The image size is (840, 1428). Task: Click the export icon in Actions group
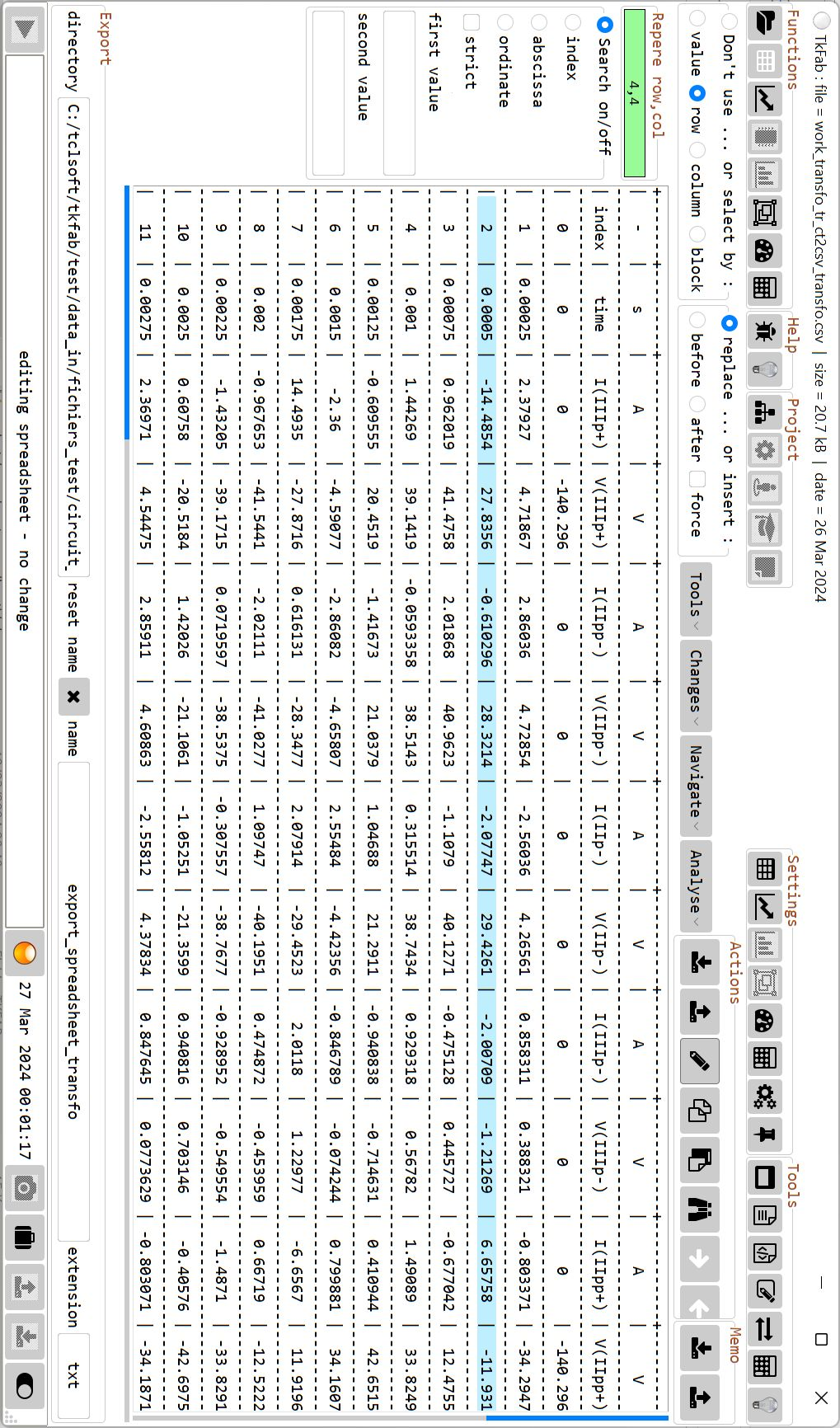pyautogui.click(x=700, y=1011)
